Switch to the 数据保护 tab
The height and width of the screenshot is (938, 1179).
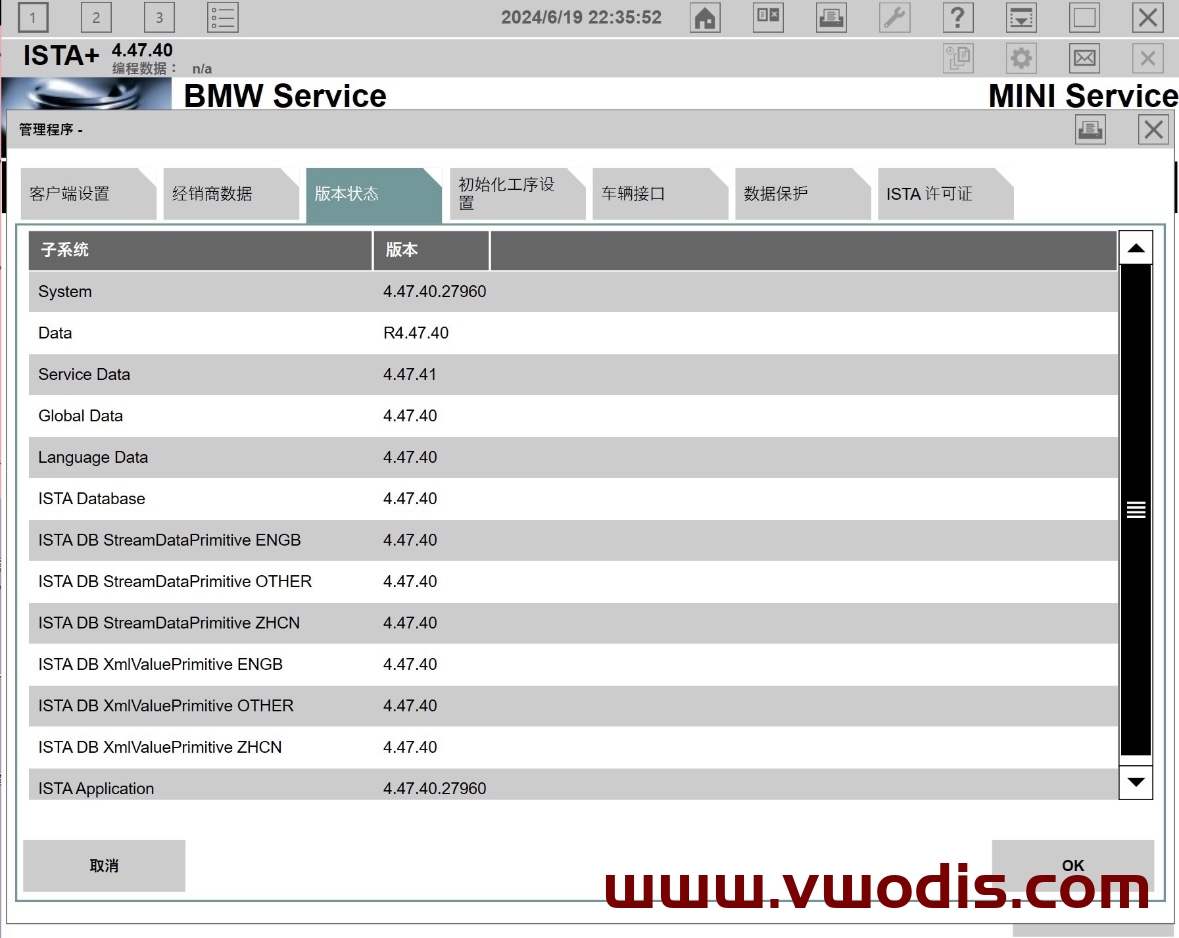pyautogui.click(x=803, y=194)
